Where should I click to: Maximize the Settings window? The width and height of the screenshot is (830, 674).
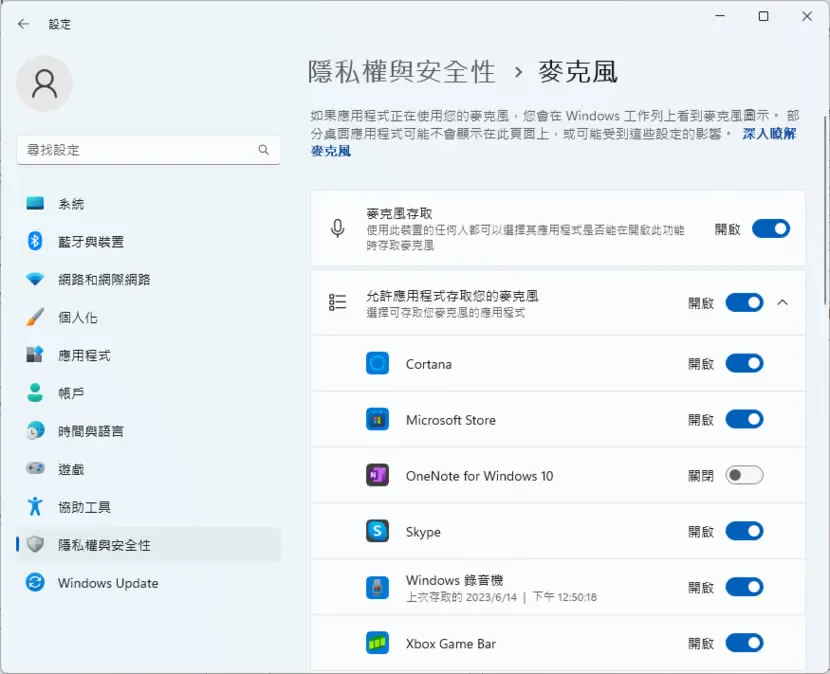pos(763,16)
